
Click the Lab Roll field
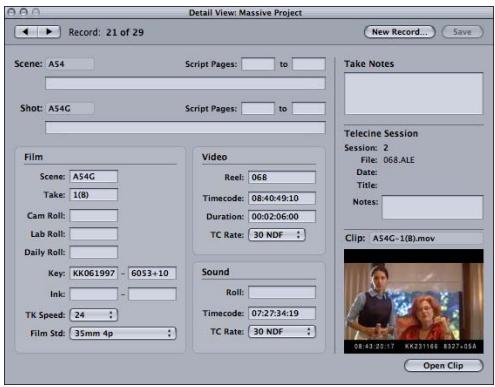point(94,234)
